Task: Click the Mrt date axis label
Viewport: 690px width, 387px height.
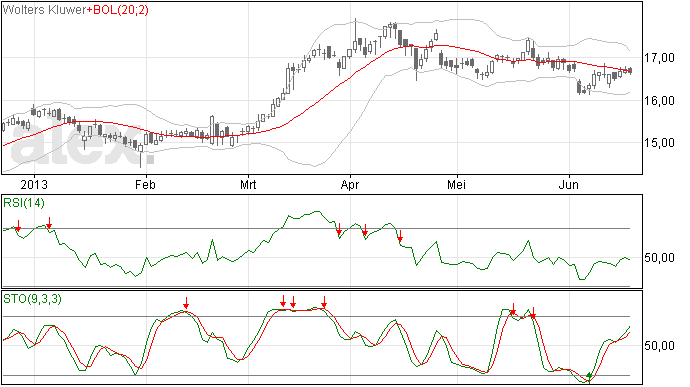Action: (x=248, y=184)
